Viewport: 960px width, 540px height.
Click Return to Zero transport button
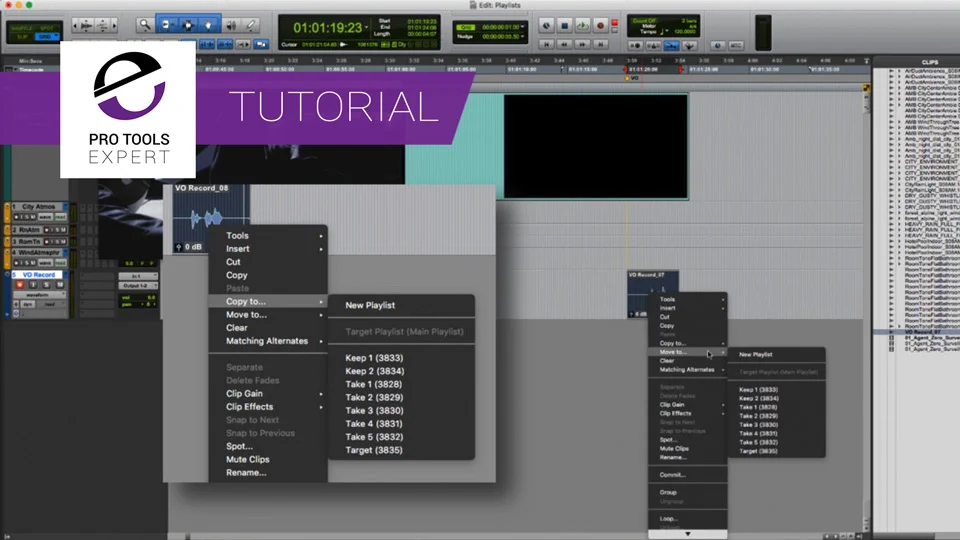[547, 44]
